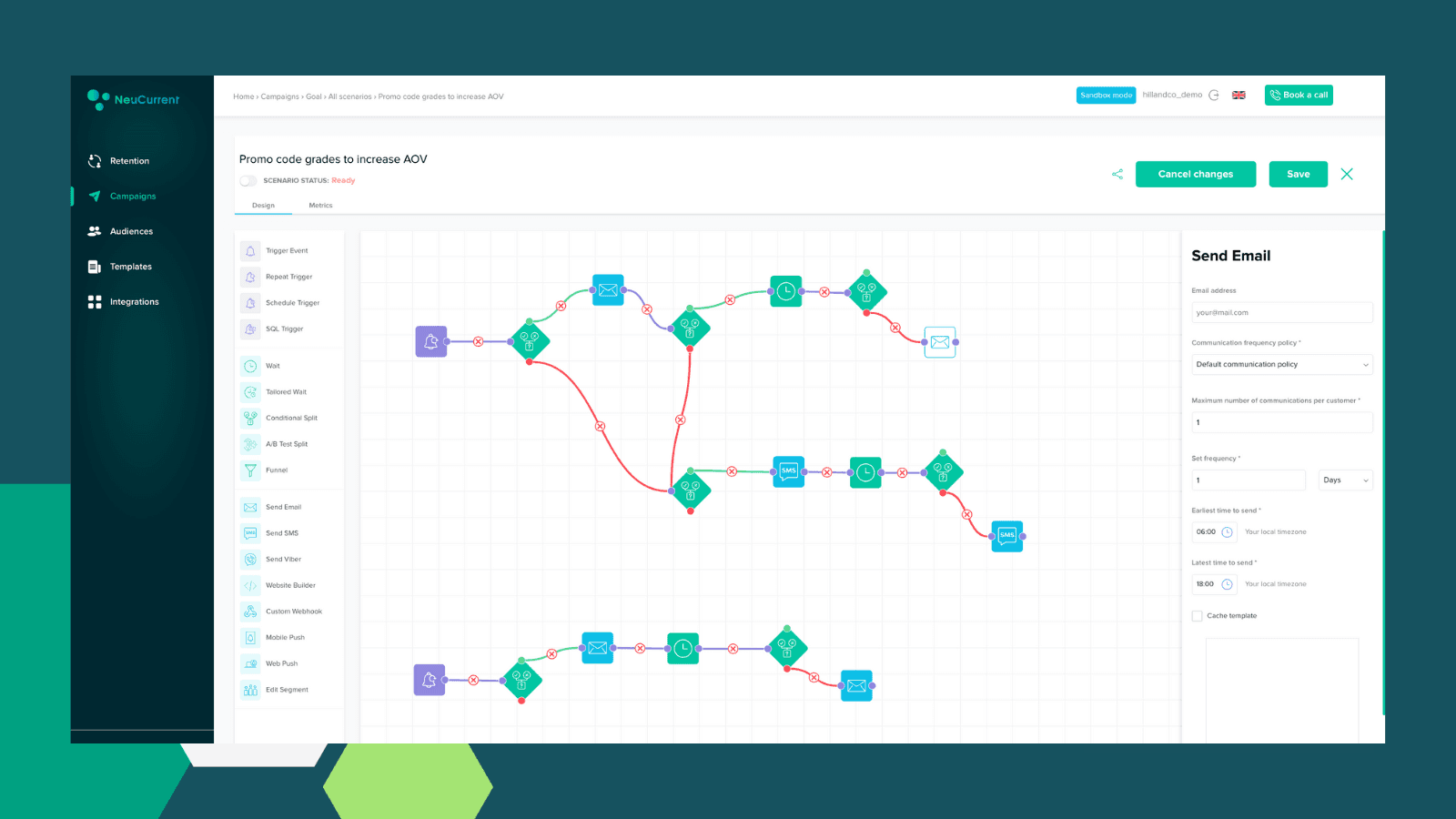
Task: Open the Days frequency unit dropdown
Action: pos(1345,480)
